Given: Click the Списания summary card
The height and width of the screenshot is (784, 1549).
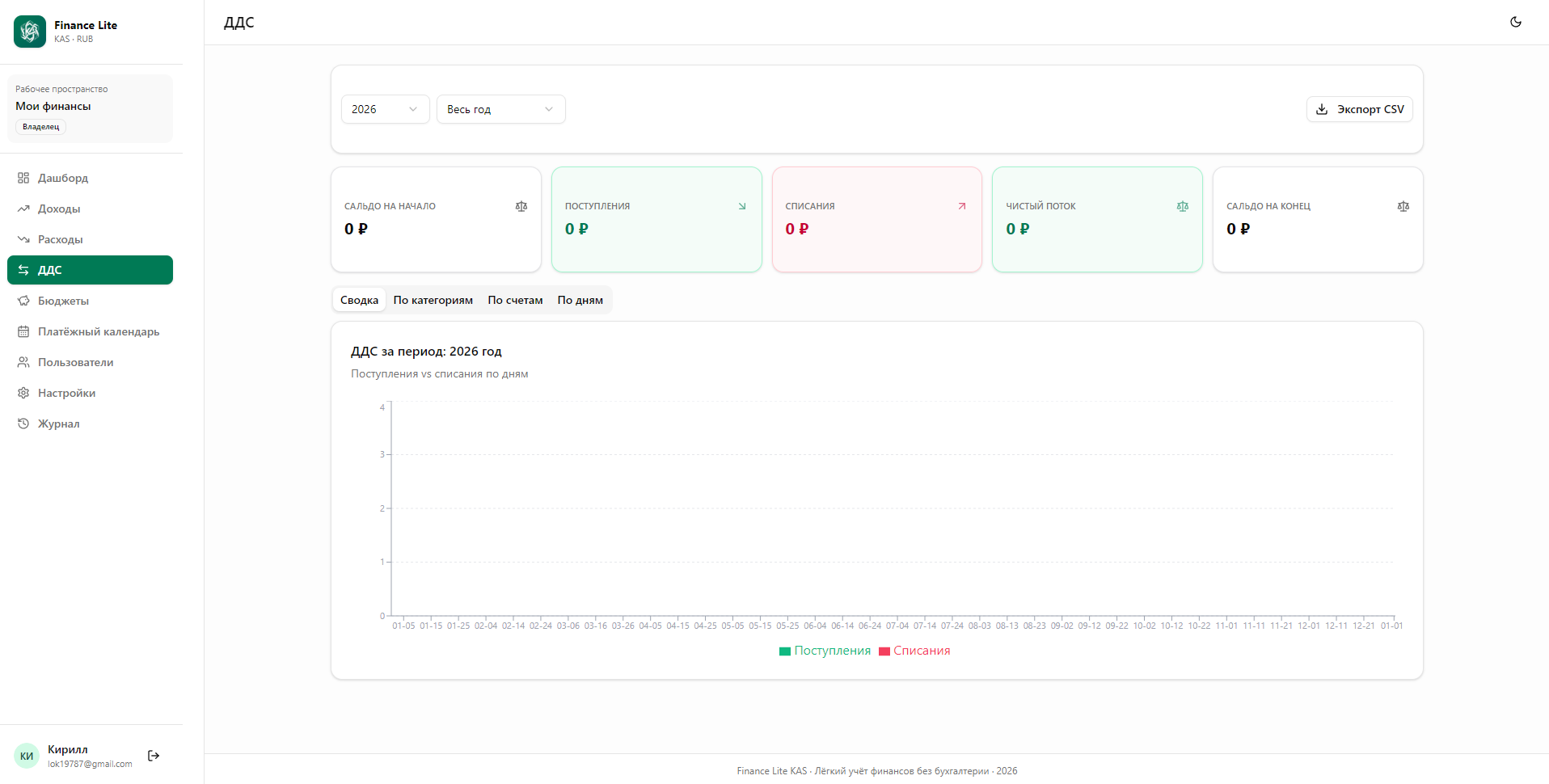Looking at the screenshot, I should click(877, 219).
